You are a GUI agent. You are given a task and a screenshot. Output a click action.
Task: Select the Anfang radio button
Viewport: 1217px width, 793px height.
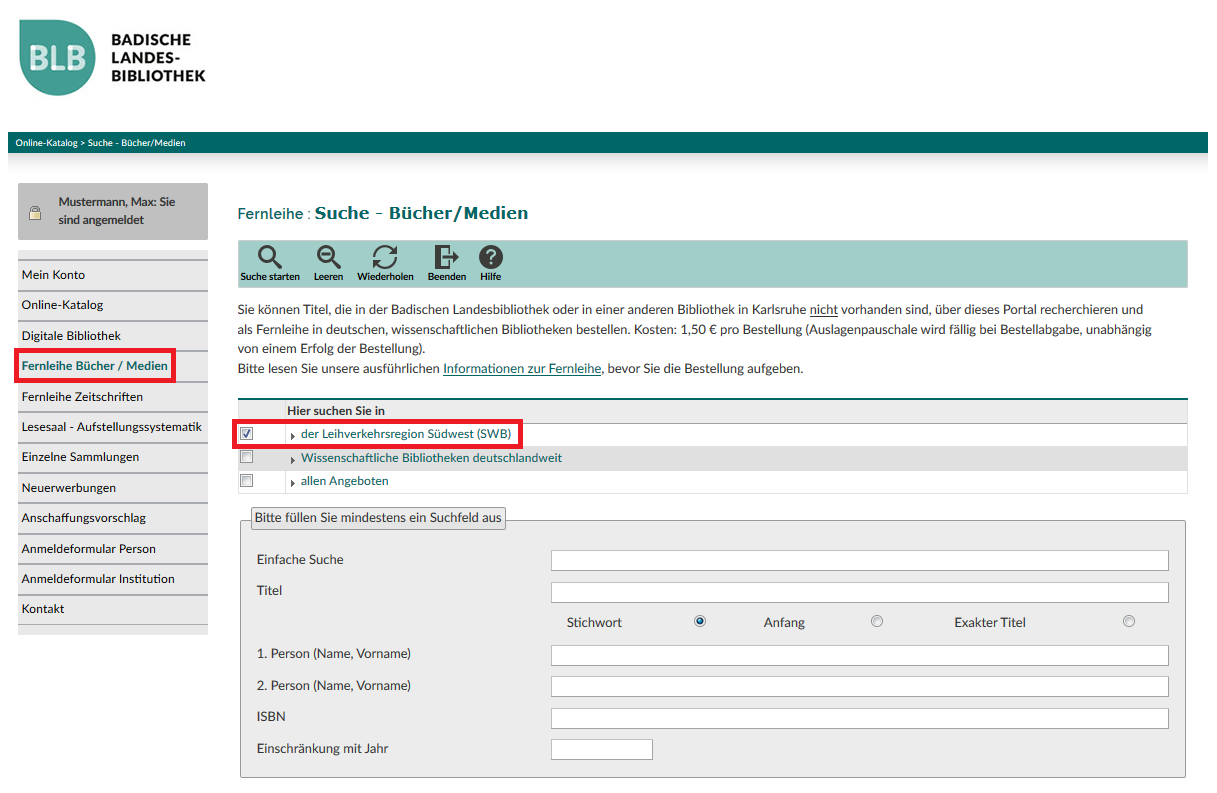(877, 621)
